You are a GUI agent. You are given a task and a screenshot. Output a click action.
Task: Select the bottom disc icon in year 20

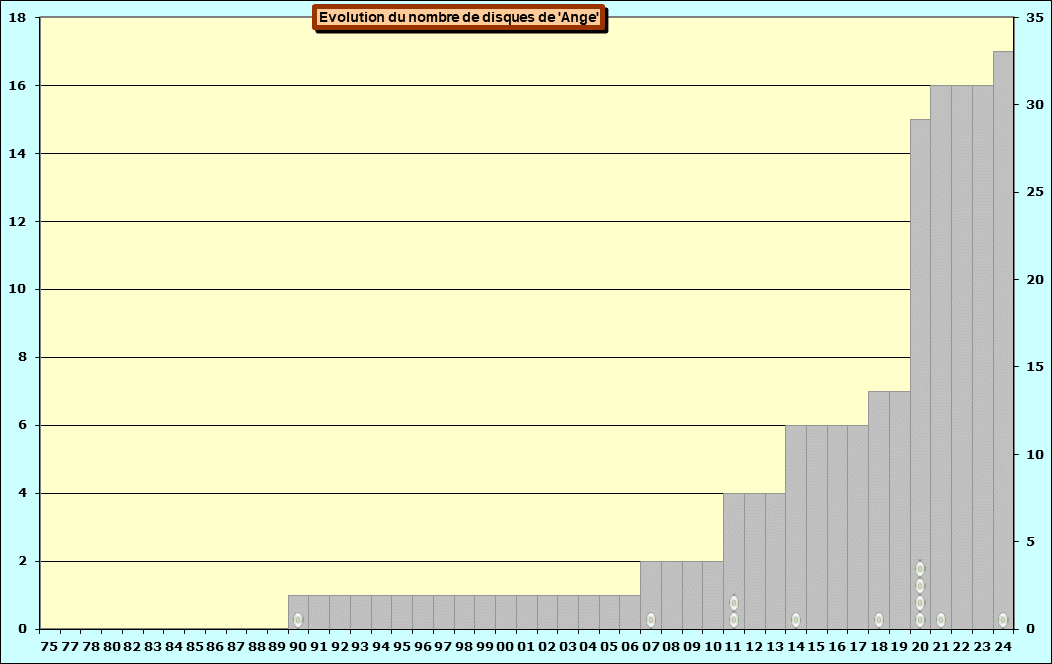(x=920, y=620)
